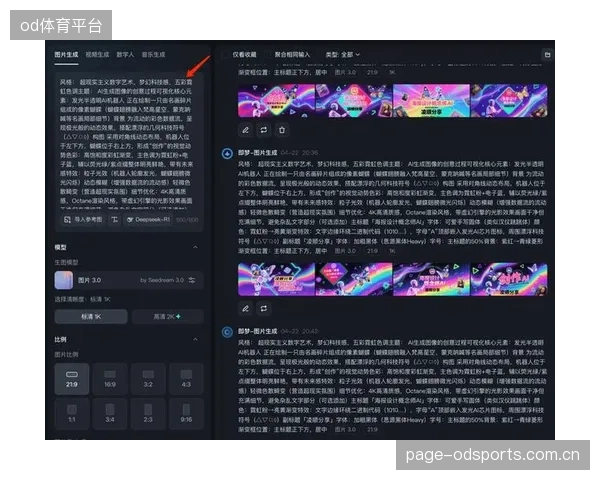Click the avatar icon beside 20:36 post
Viewport: 600px width, 480px height.
227,153
